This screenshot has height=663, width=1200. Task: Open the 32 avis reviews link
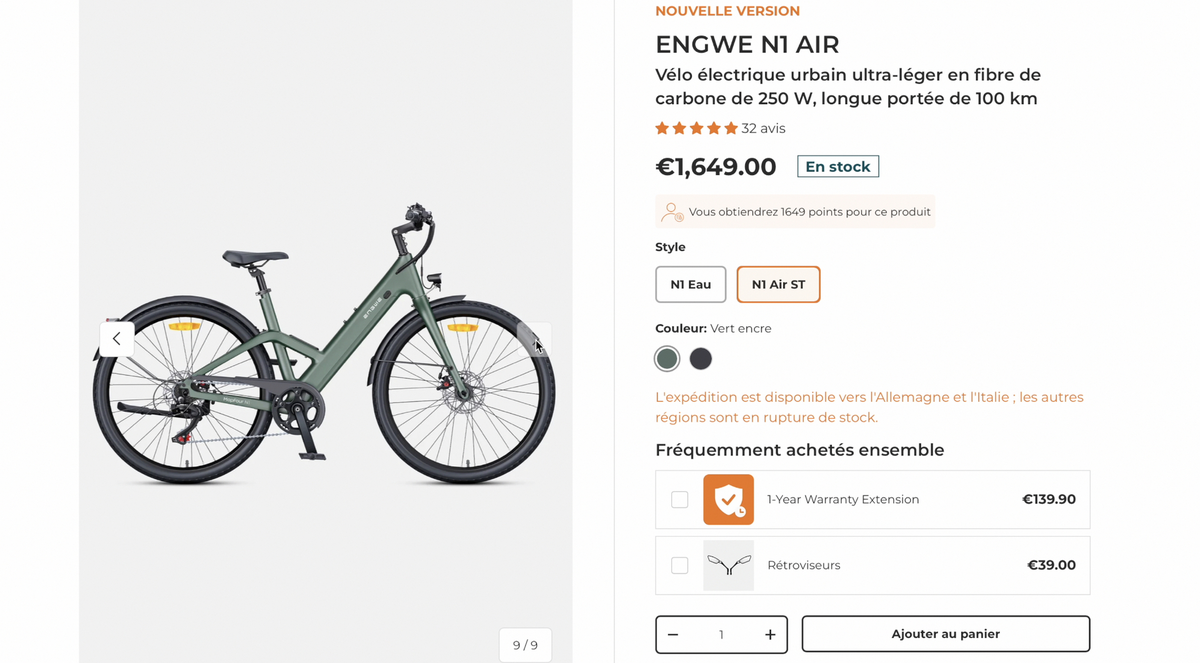pos(763,128)
